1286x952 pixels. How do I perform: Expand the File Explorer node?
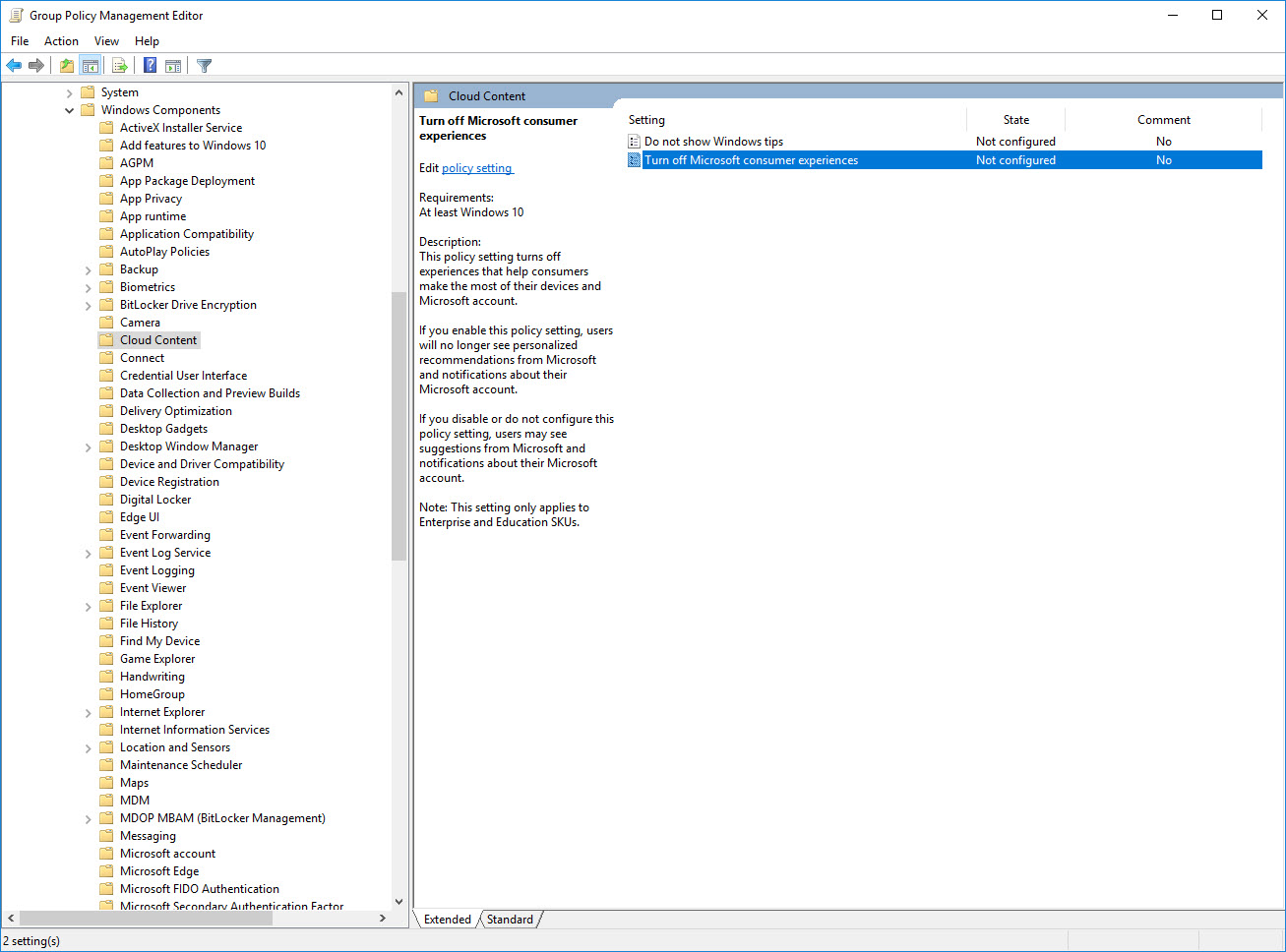pos(89,607)
